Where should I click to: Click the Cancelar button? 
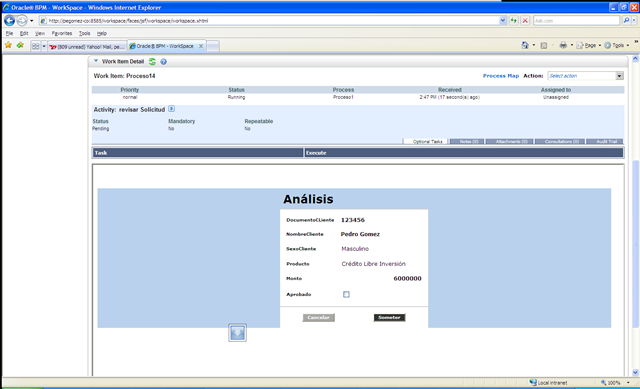pos(318,318)
